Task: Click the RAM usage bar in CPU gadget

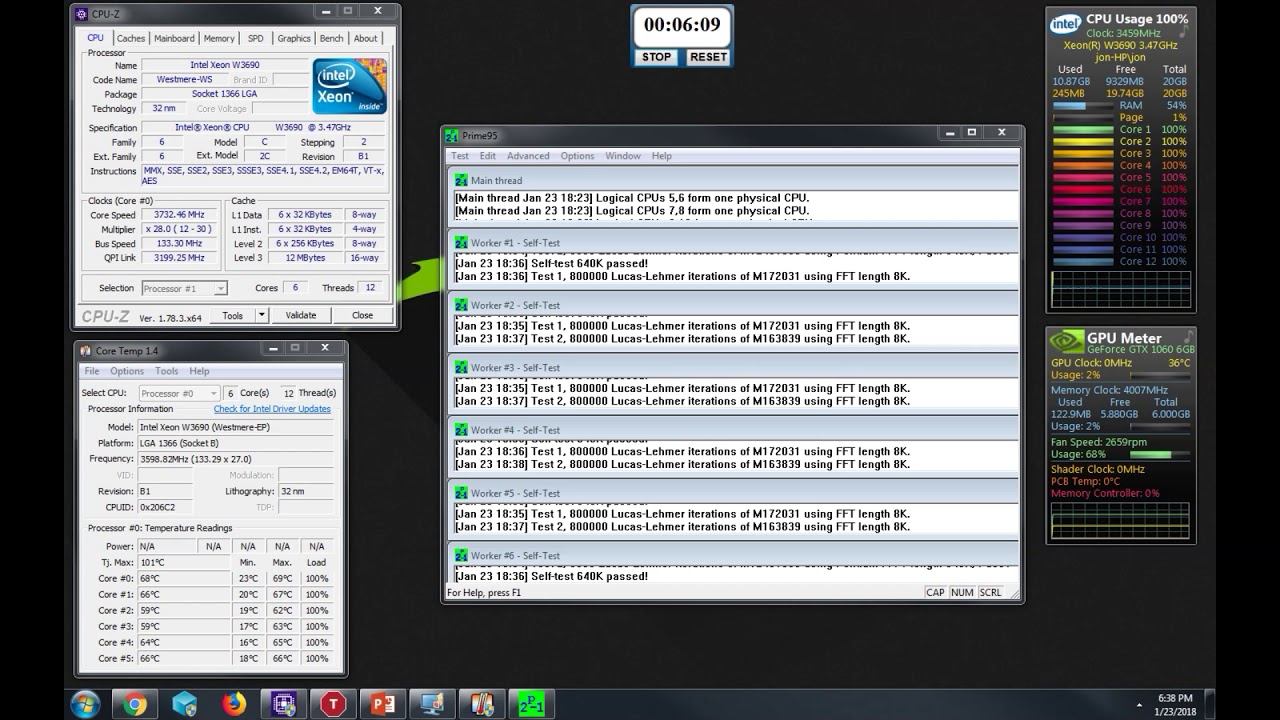Action: (x=1083, y=105)
